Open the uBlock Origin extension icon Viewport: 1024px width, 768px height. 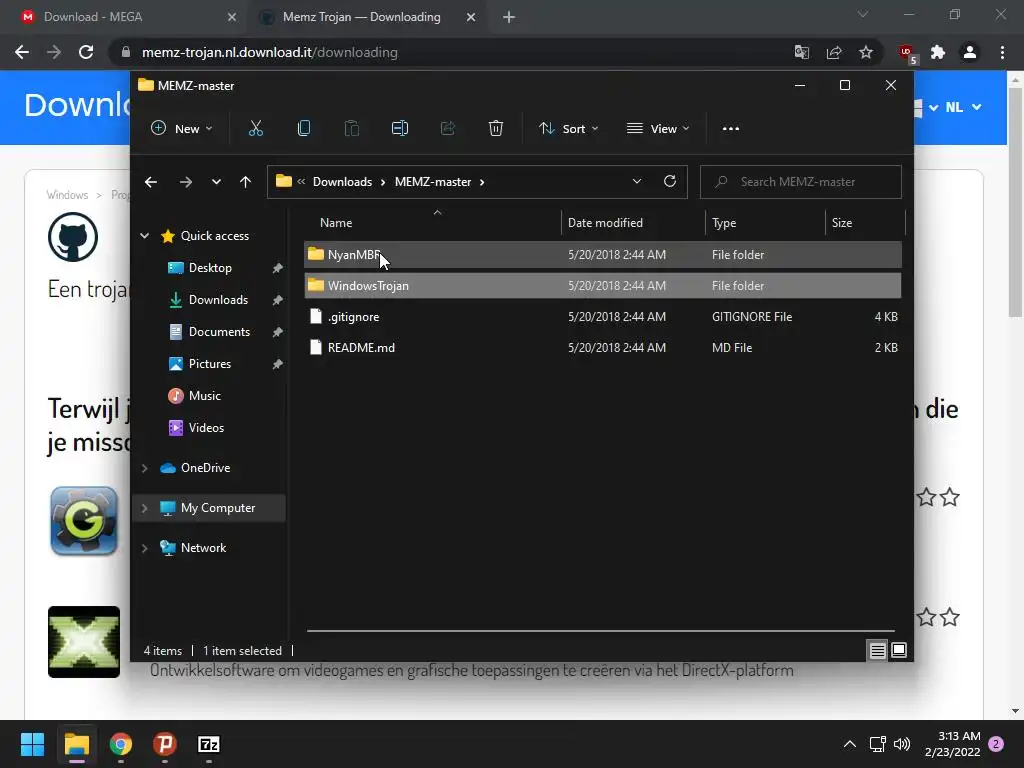pyautogui.click(x=906, y=53)
